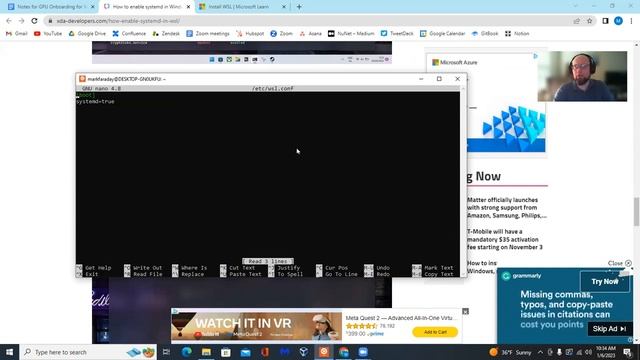Viewport: 640px width, 360px height.
Task: Open the Mail app on the taskbar
Action: pyautogui.click(x=245, y=352)
